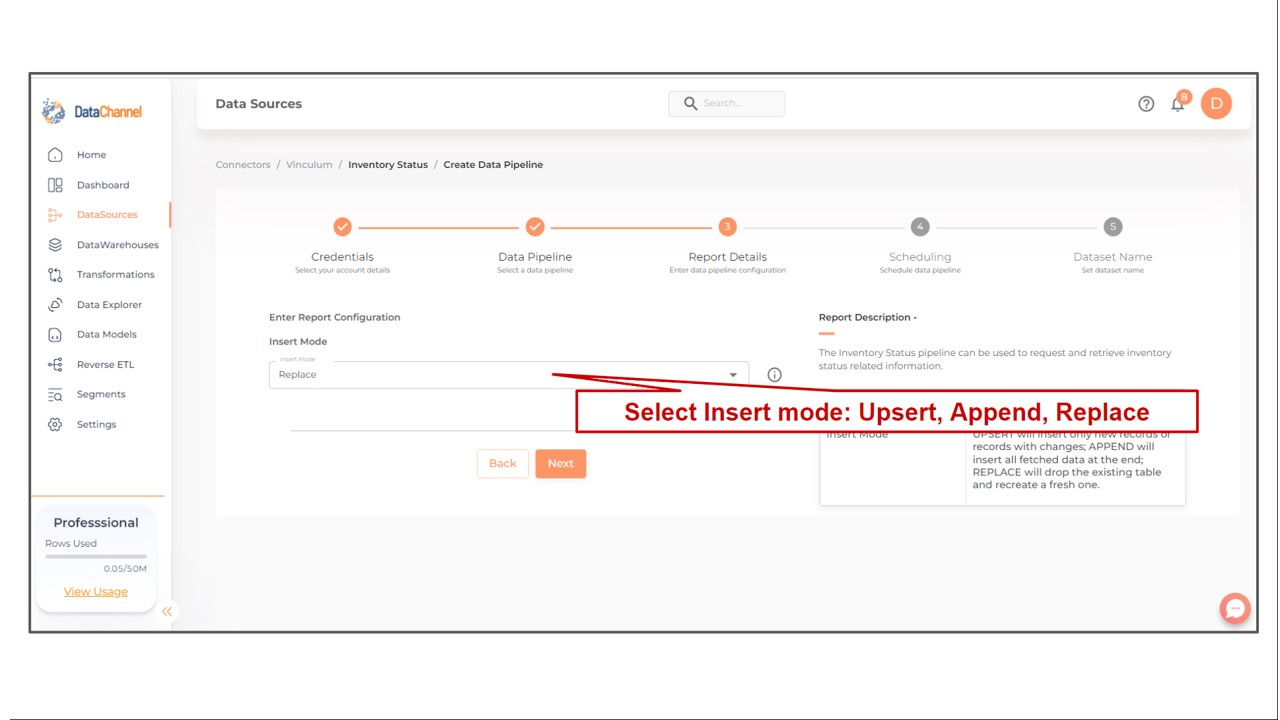1280x720 pixels.
Task: Go to DataWarehouses menu item
Action: pyautogui.click(x=118, y=245)
